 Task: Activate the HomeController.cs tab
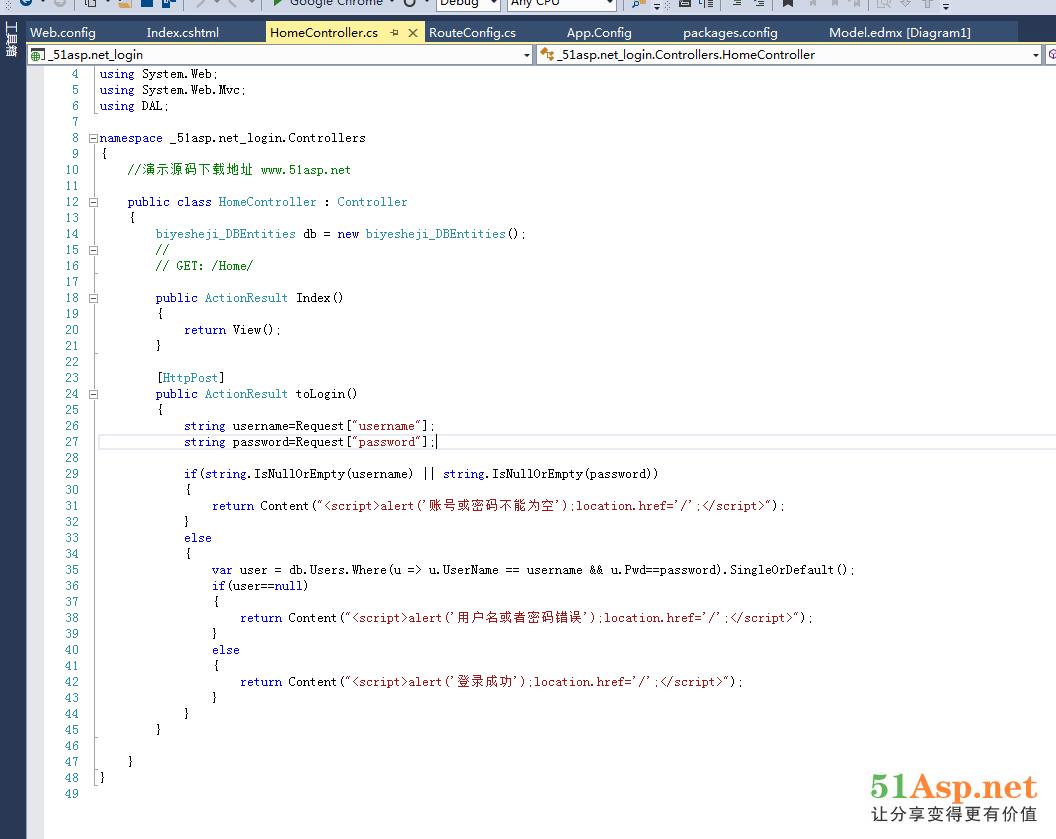[x=324, y=32]
